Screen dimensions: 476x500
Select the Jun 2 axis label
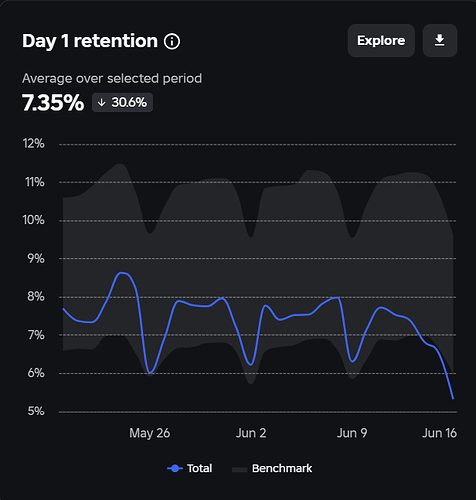(251, 433)
